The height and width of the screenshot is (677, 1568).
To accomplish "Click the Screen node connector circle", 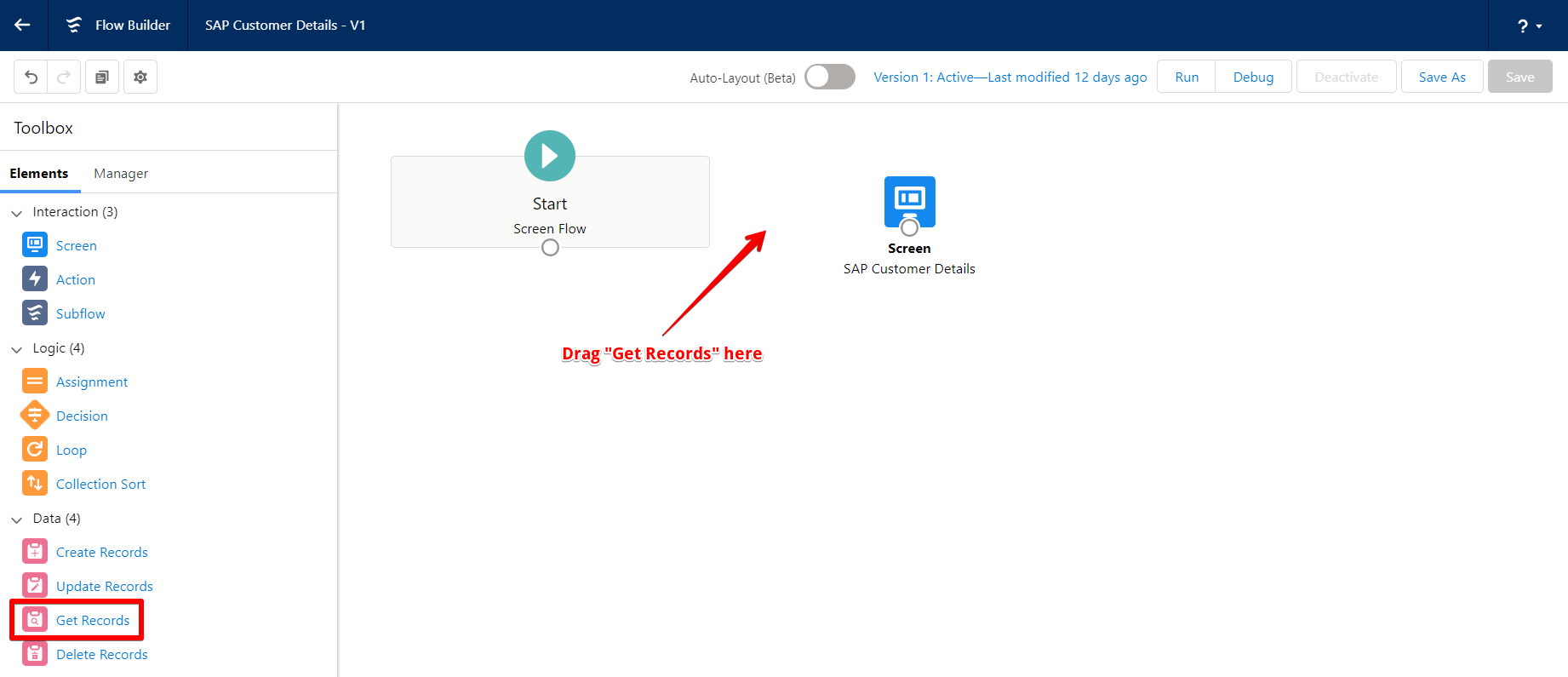I will [910, 227].
